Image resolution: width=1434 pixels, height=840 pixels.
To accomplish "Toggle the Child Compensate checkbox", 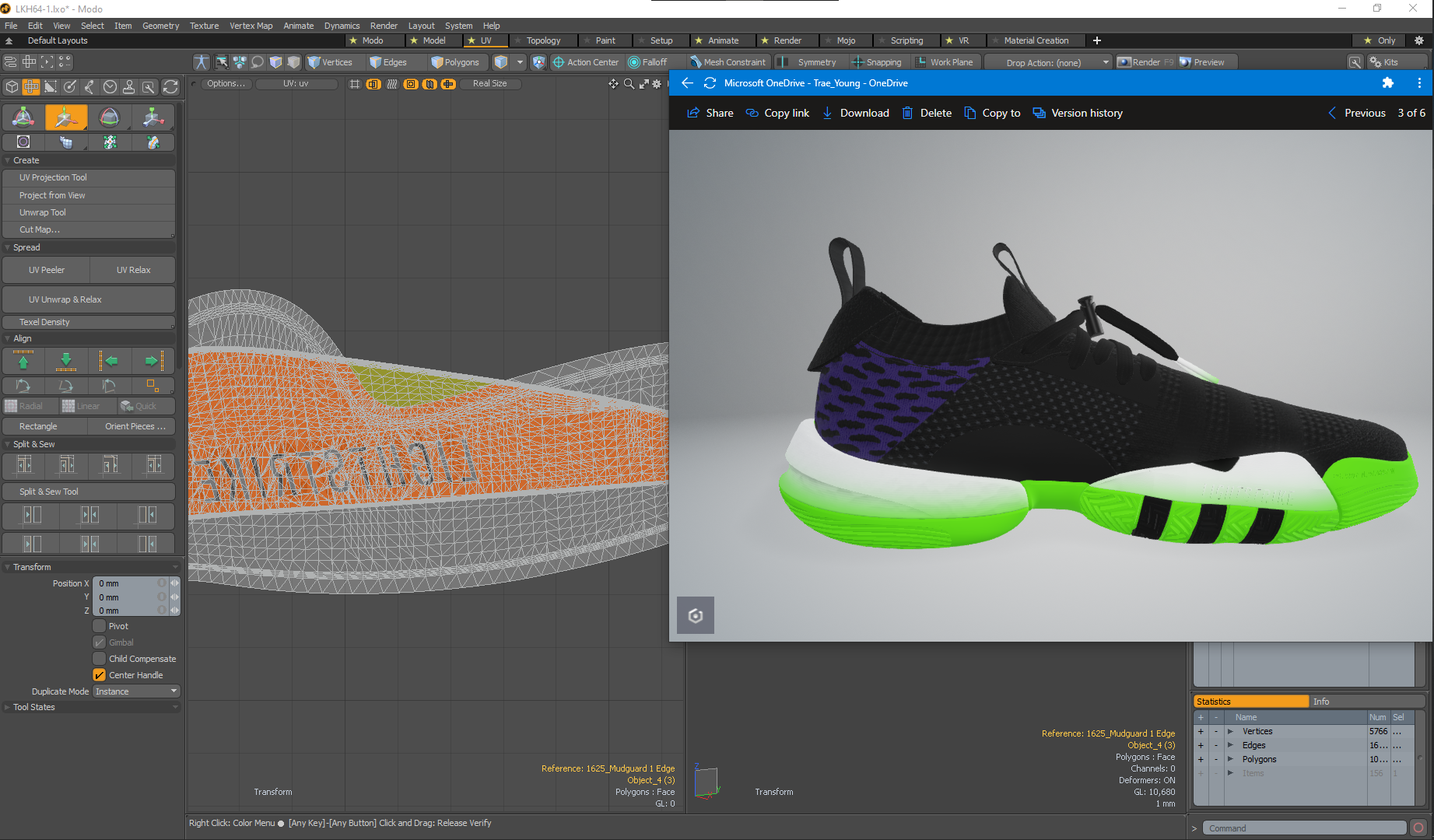I will [x=100, y=659].
